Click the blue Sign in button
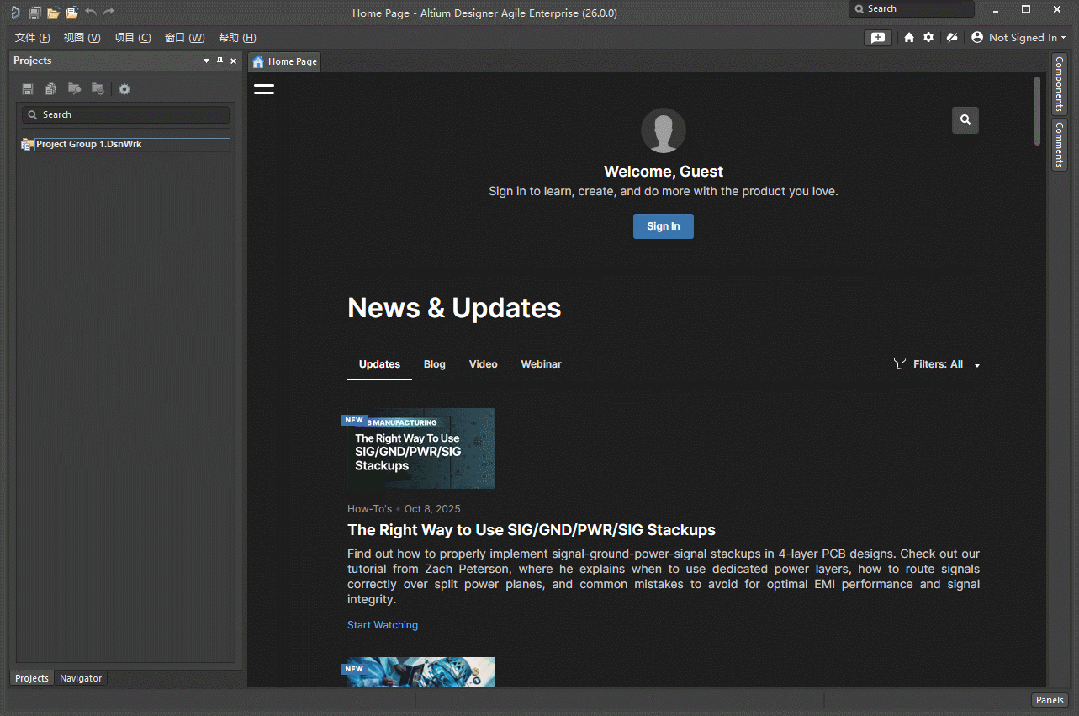This screenshot has width=1079, height=716. click(x=663, y=227)
